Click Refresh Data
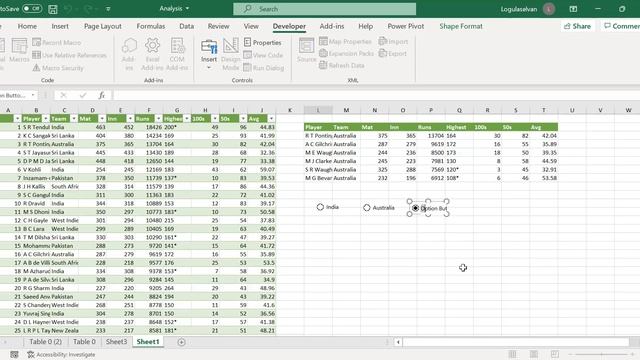640x360 pixels. [342, 65]
